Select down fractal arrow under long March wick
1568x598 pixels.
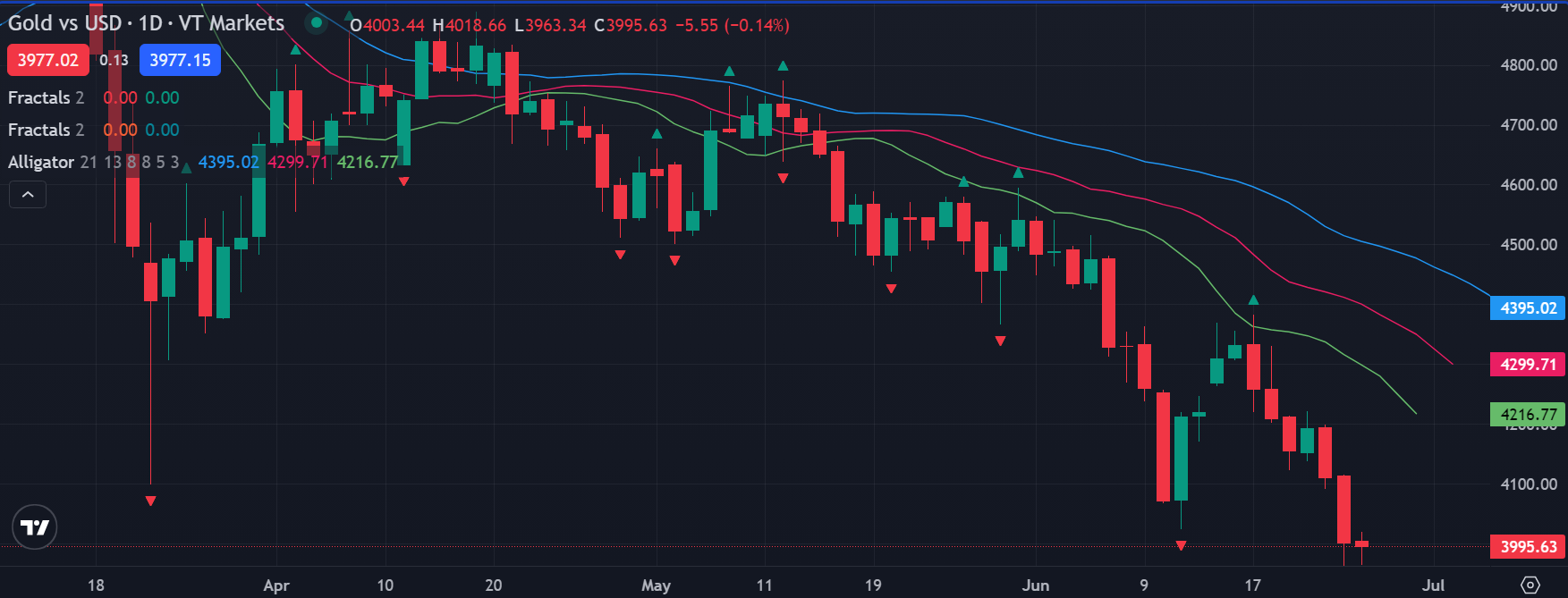[x=150, y=501]
